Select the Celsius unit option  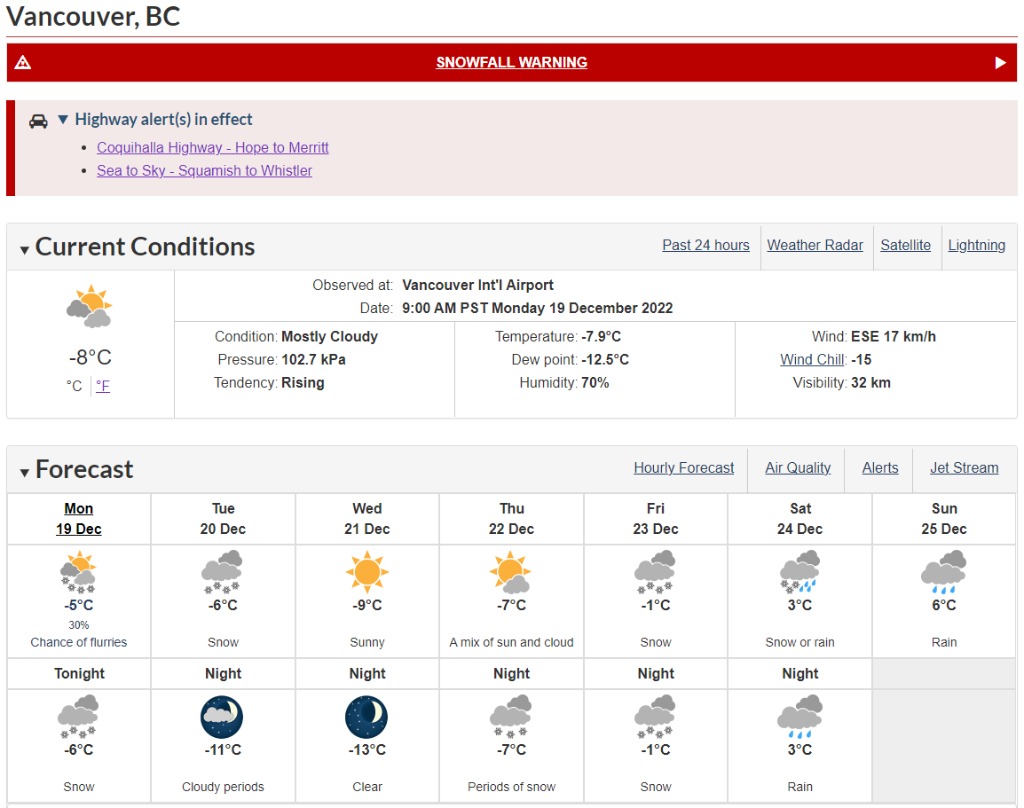click(x=74, y=386)
